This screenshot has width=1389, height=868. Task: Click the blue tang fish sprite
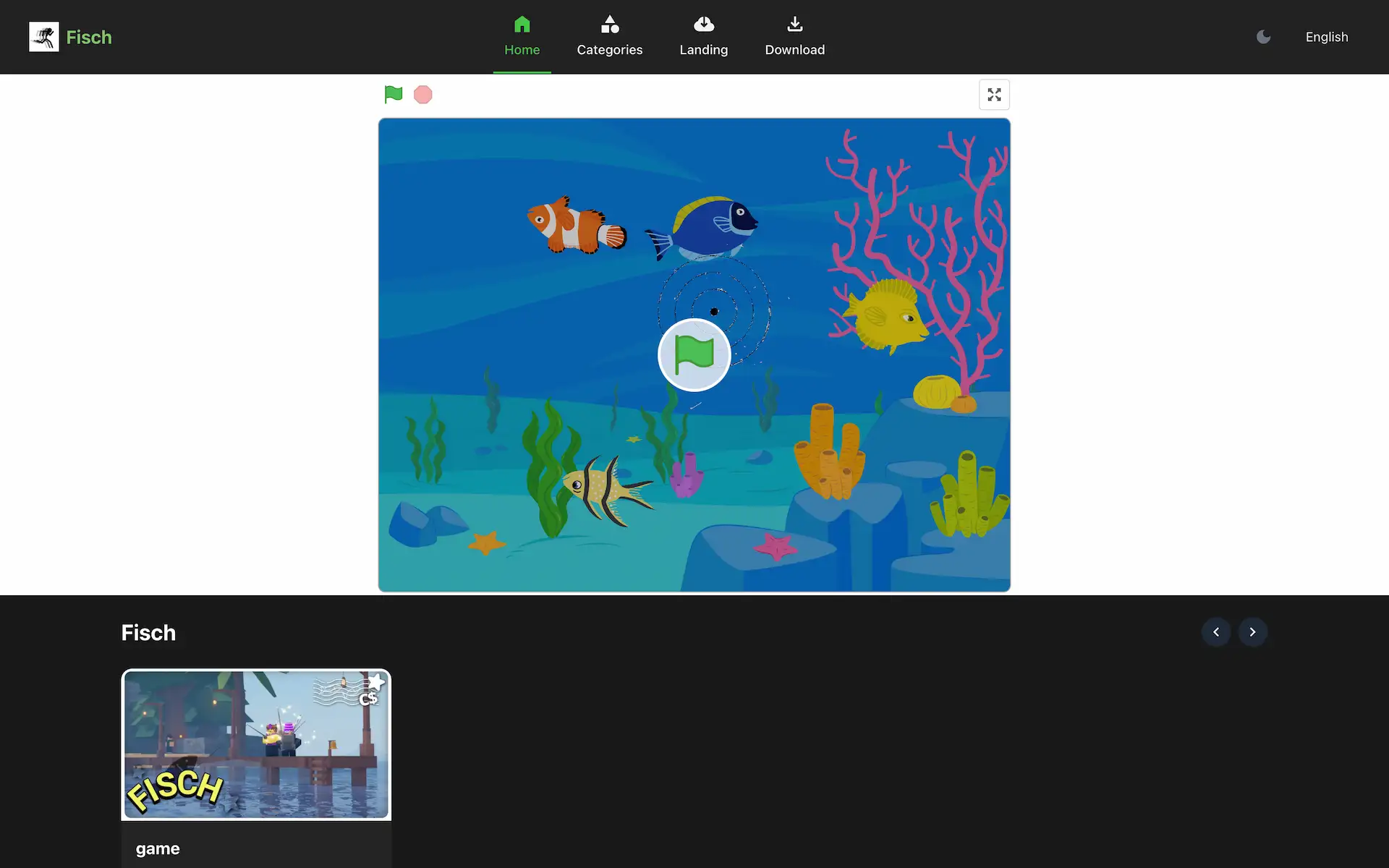pos(701,228)
